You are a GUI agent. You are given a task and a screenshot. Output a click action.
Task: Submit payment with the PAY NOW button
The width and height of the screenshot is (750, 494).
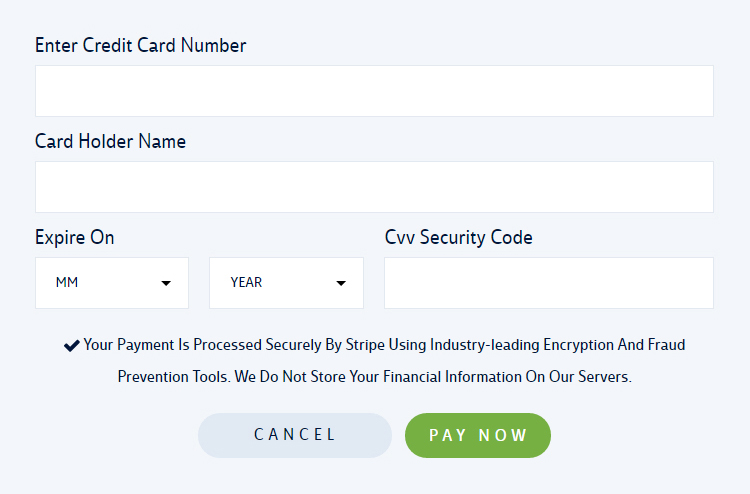pos(478,435)
